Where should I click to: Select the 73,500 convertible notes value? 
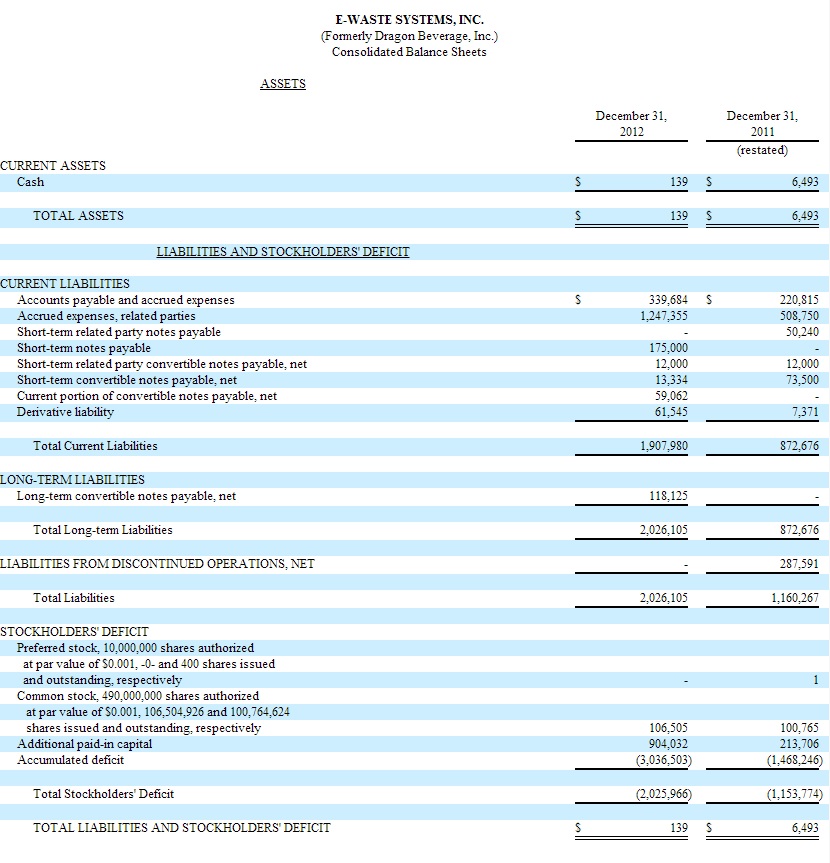pos(802,380)
